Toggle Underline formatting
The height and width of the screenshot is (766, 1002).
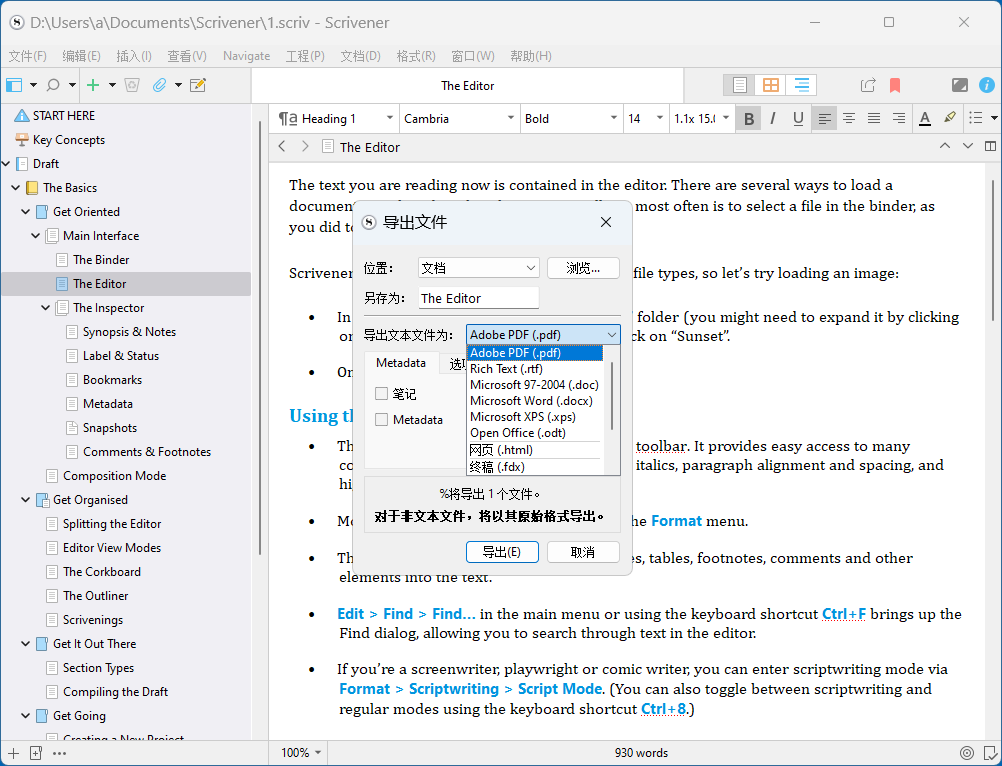pos(798,119)
